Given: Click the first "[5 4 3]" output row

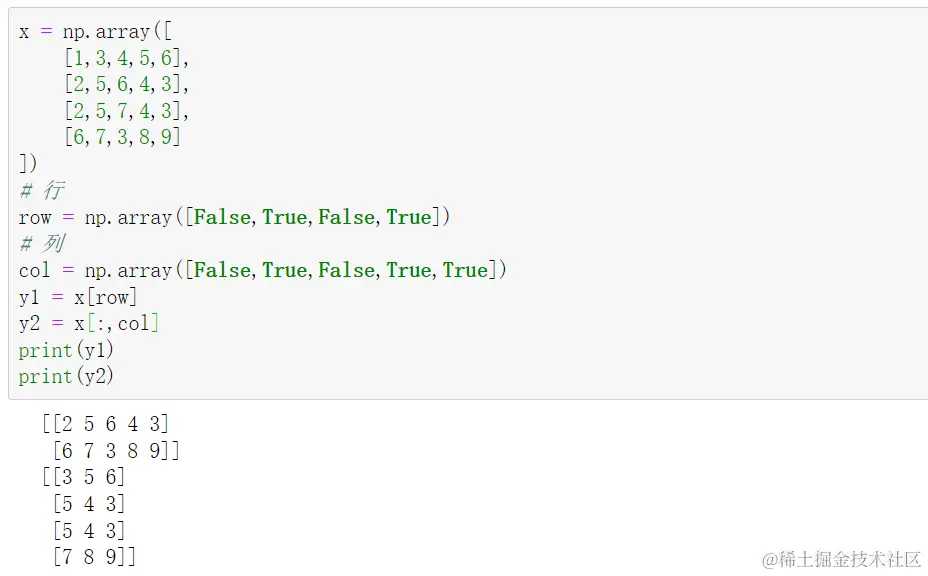Looking at the screenshot, I should (89, 503).
